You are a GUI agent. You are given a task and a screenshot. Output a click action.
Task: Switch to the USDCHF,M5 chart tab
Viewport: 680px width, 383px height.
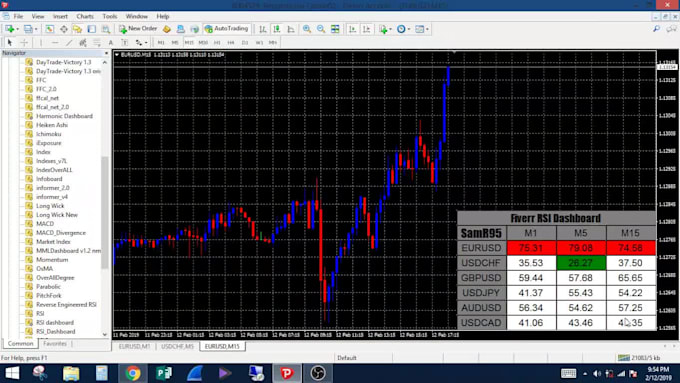coord(177,346)
